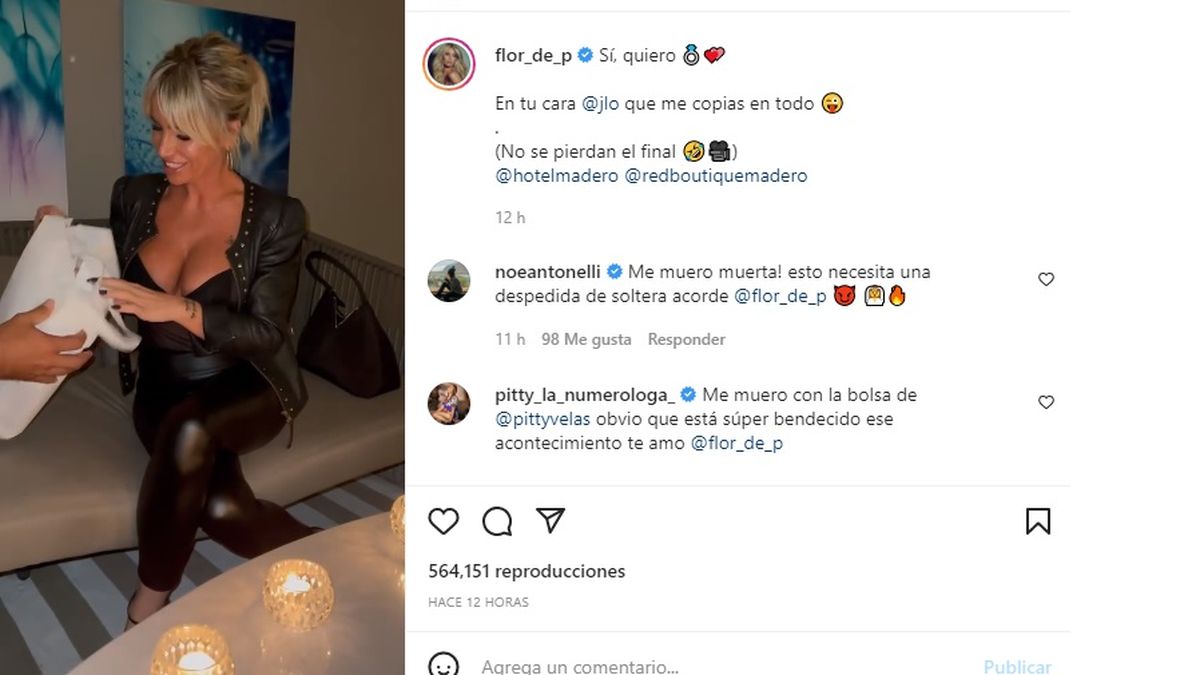The height and width of the screenshot is (675, 1200).
Task: Click the video preview of the post
Action: [202, 337]
